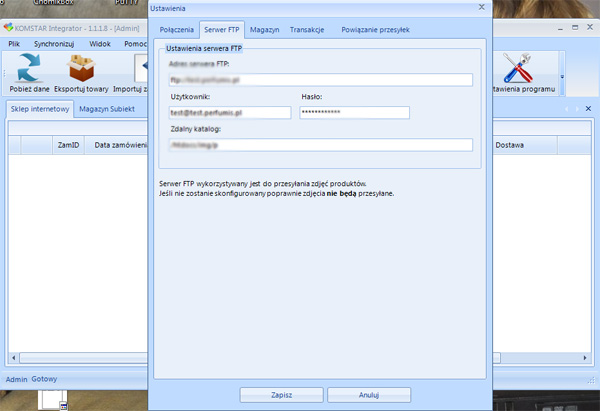The image size is (600, 411).
Task: Click the Zapisz button
Action: click(281, 395)
